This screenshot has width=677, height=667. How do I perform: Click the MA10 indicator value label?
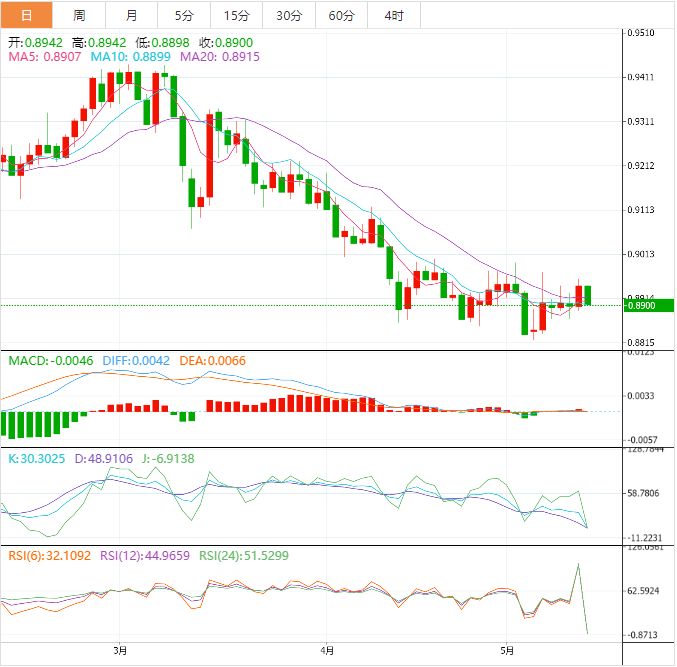pyautogui.click(x=131, y=58)
